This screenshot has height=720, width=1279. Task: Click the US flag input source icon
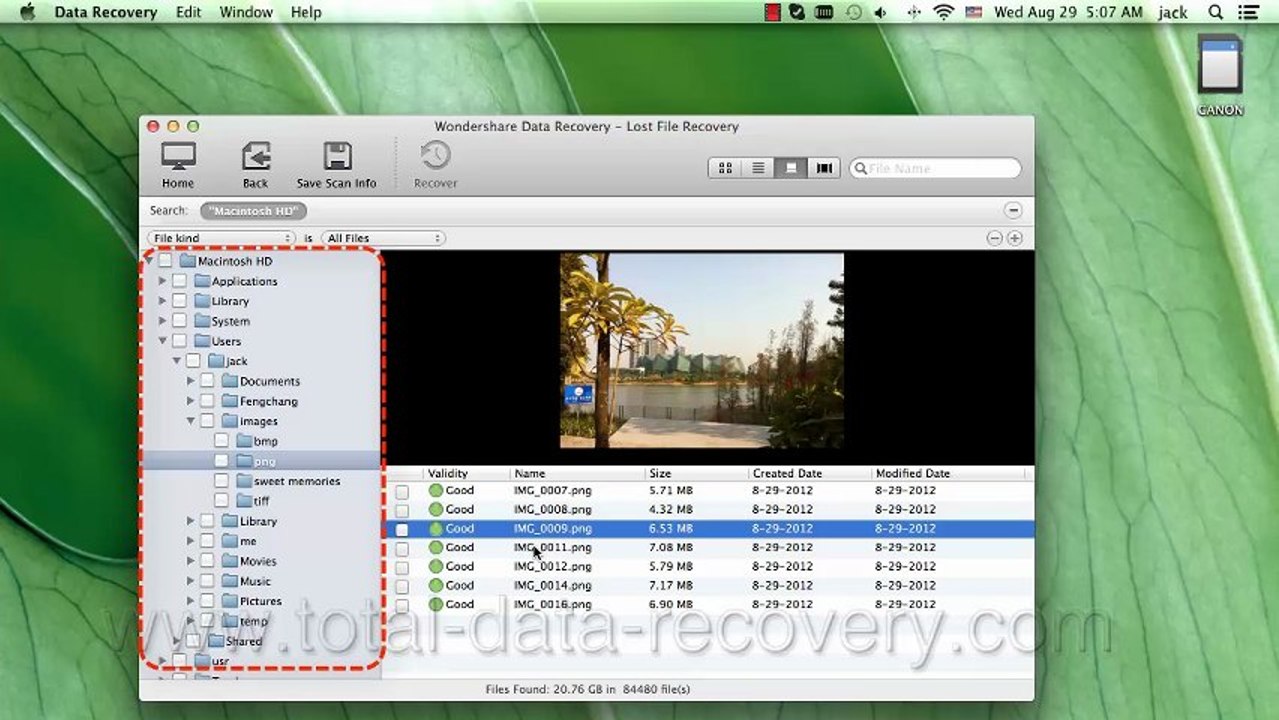tap(973, 12)
